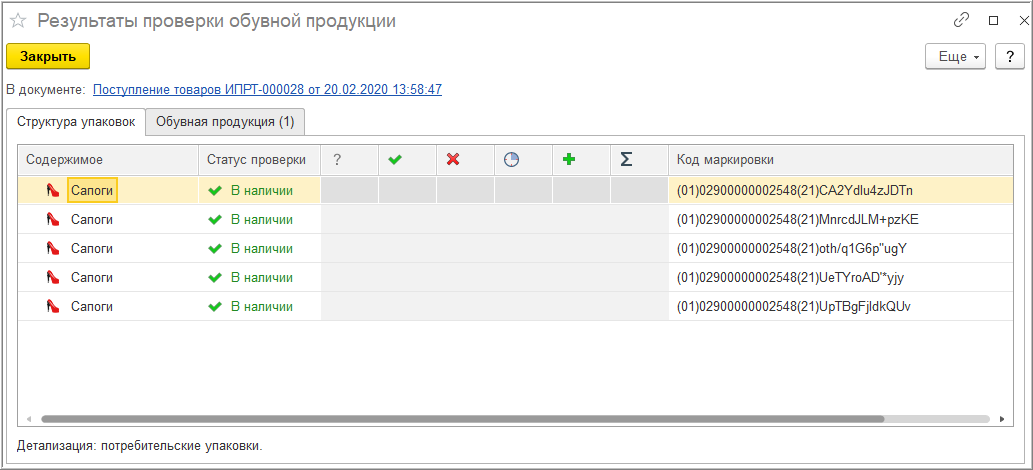Click green check status icon in UeTYroAD'*yjy row
Image resolution: width=1033 pixels, height=470 pixels.
[x=214, y=278]
